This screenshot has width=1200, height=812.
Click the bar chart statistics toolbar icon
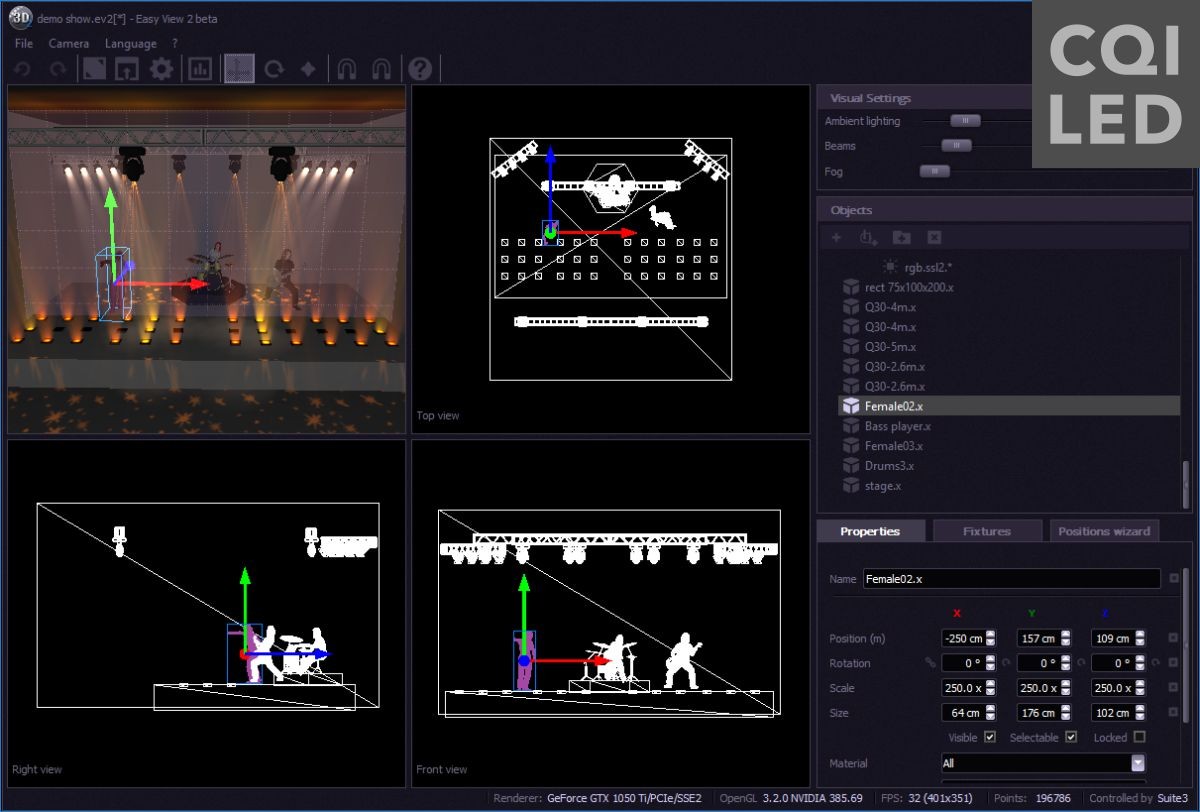click(x=200, y=69)
